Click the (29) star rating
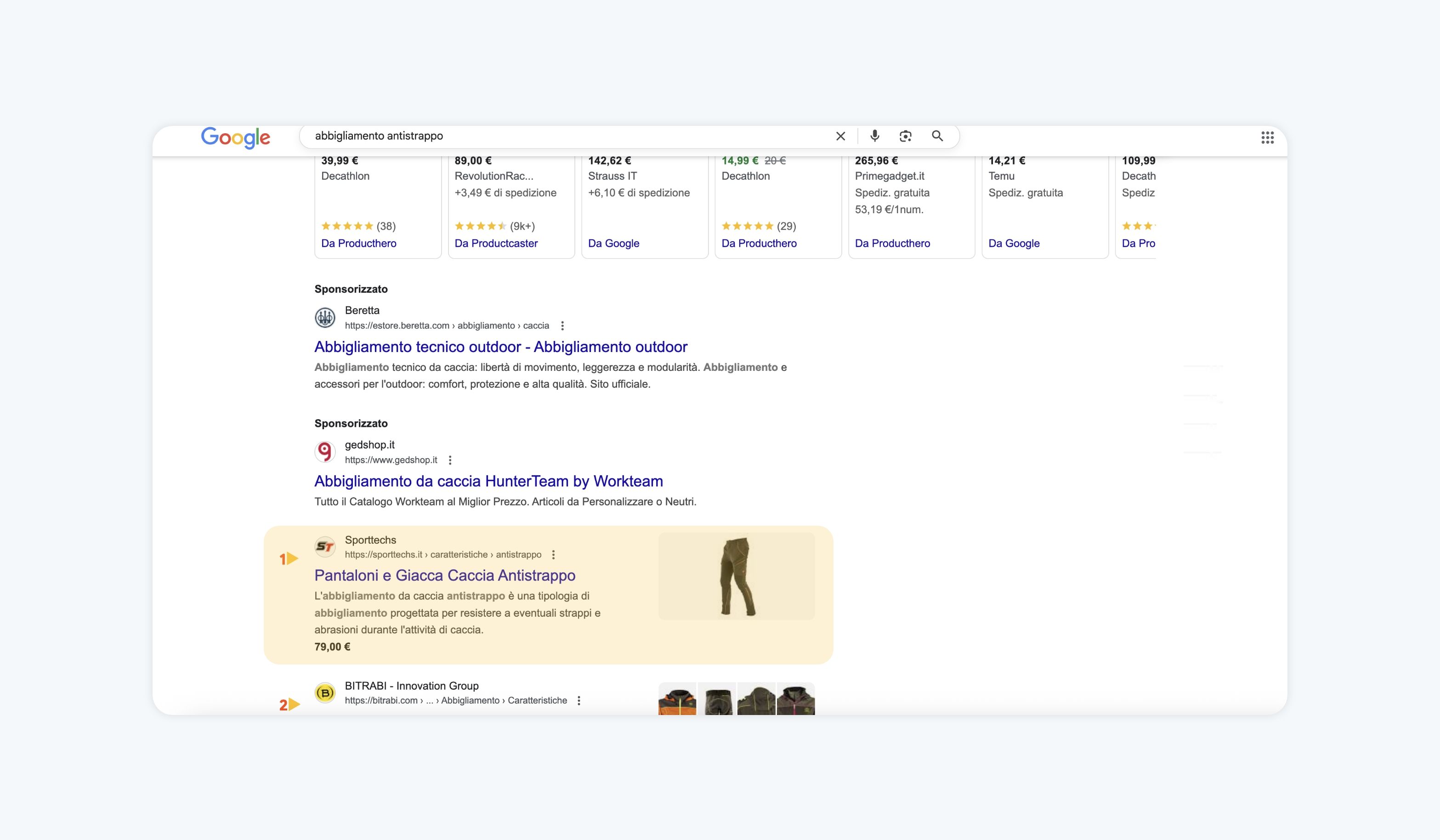 759,226
